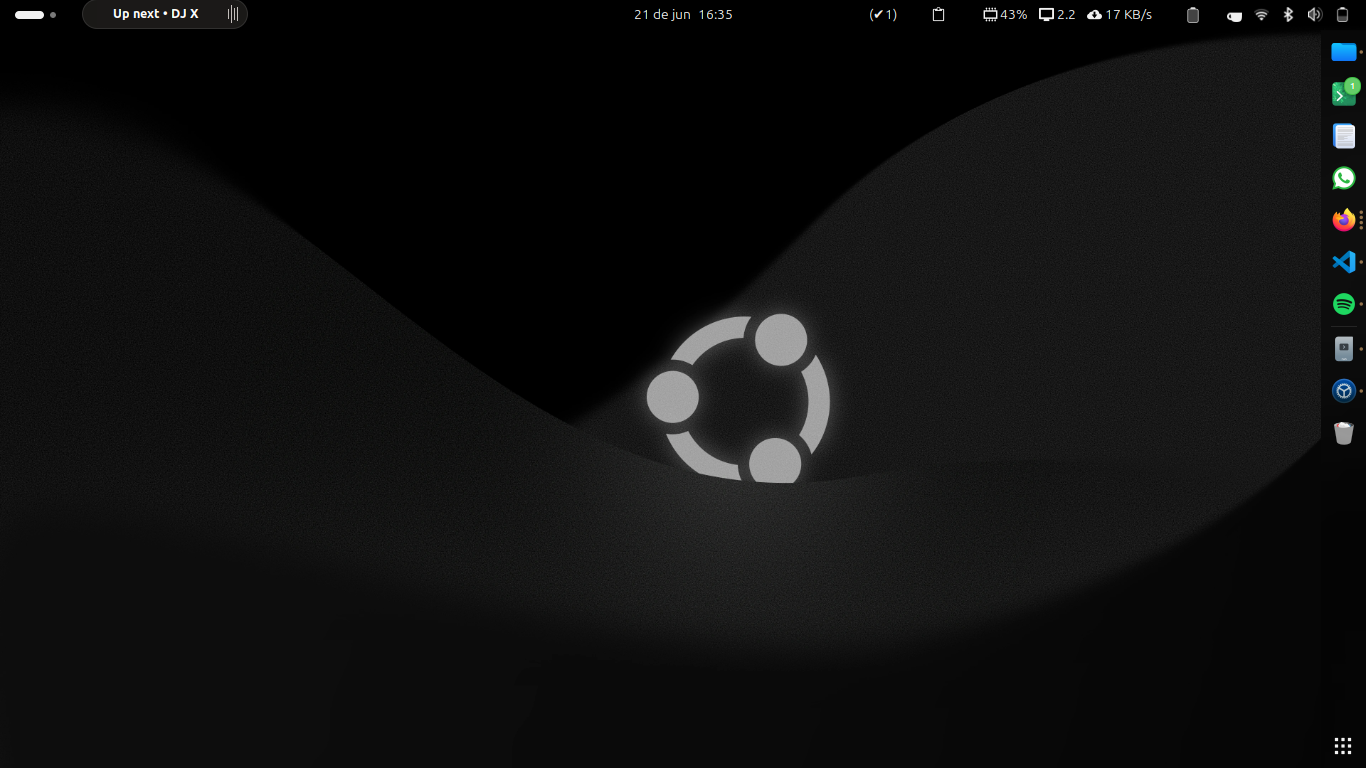This screenshot has width=1366, height=768.
Task: Open the Wi-Fi status icon
Action: point(1262,15)
